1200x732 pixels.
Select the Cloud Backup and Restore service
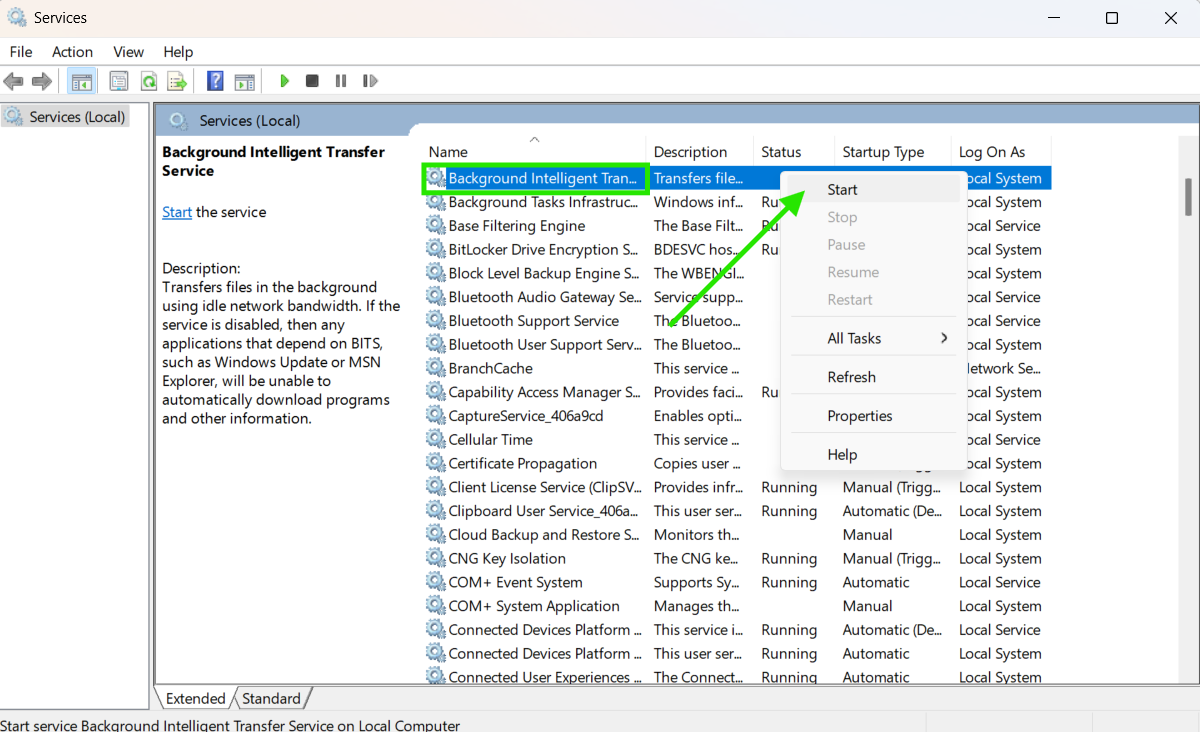click(x=736, y=535)
